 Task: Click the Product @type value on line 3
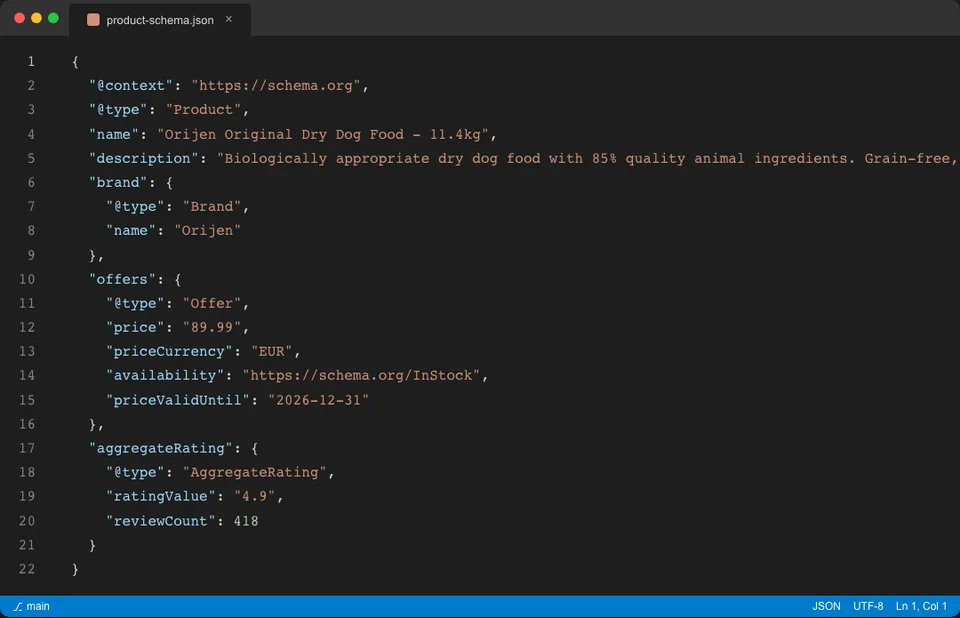pyautogui.click(x=203, y=109)
